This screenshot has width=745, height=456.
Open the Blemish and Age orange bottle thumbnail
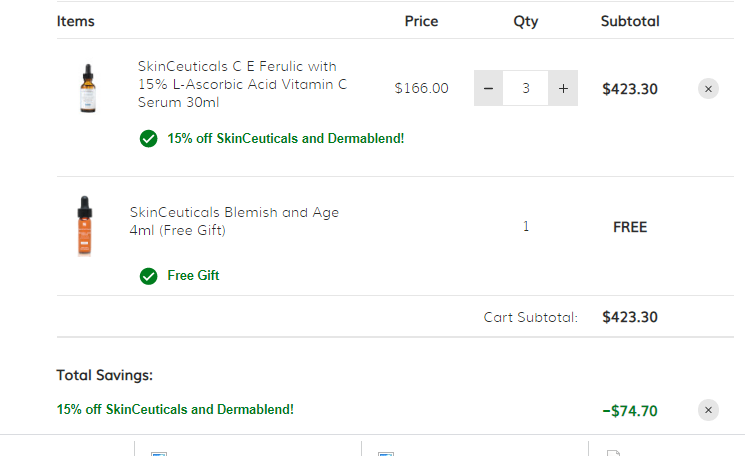pyautogui.click(x=85, y=226)
